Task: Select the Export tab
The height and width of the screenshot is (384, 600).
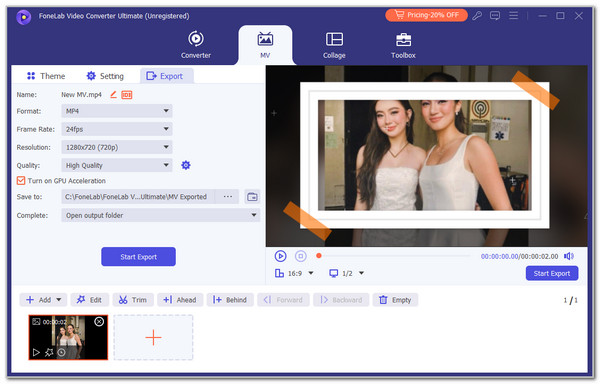Action: click(x=166, y=76)
